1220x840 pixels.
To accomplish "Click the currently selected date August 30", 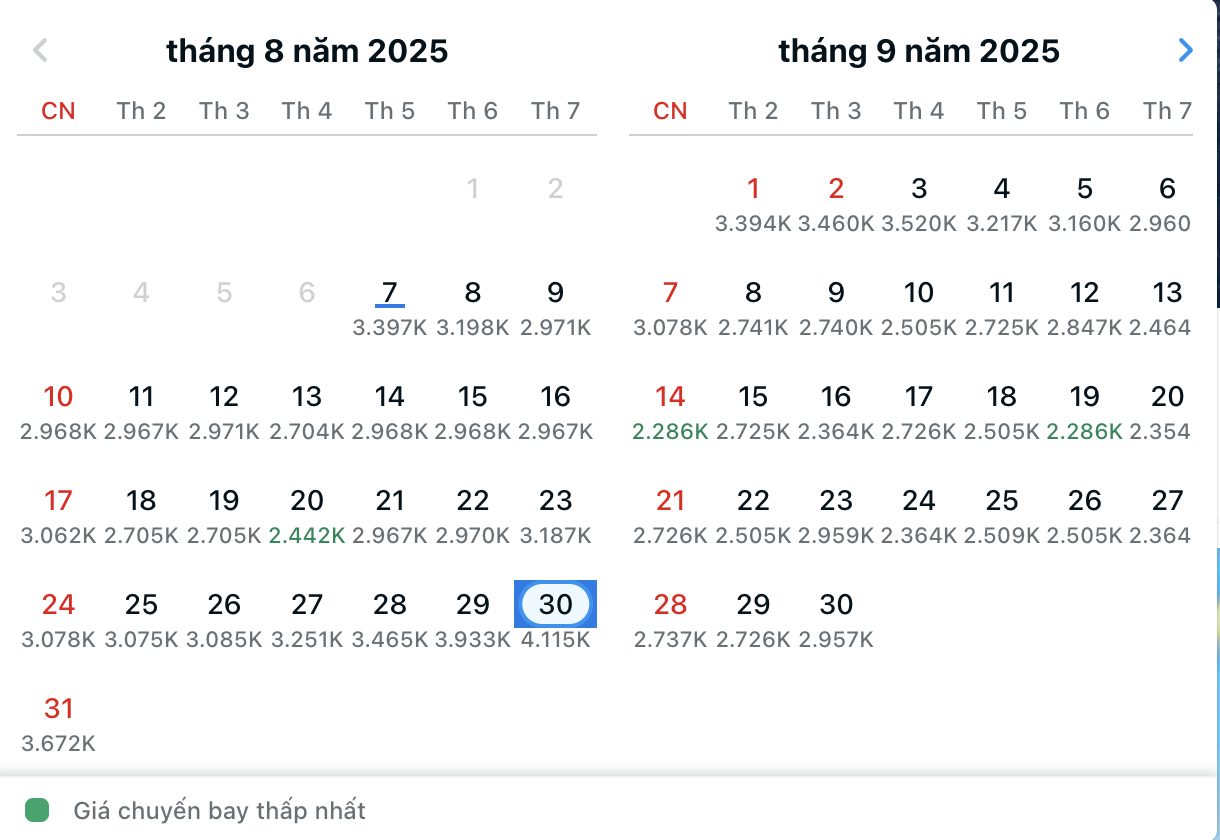I will (556, 604).
